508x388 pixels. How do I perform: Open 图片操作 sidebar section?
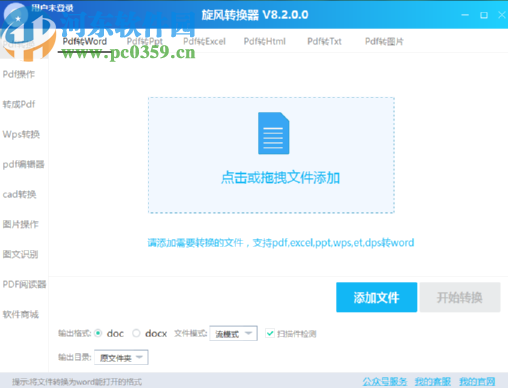pos(21,224)
